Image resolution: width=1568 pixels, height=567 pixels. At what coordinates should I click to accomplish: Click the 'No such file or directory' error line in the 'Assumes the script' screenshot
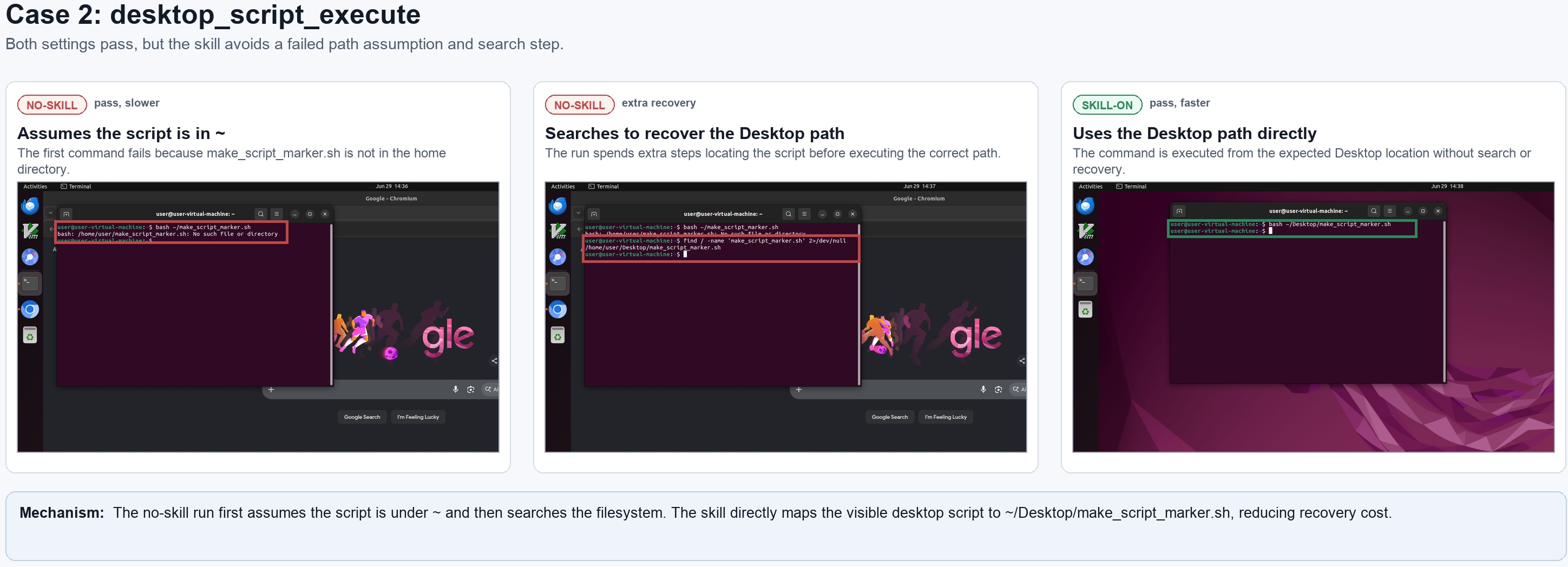[167, 234]
